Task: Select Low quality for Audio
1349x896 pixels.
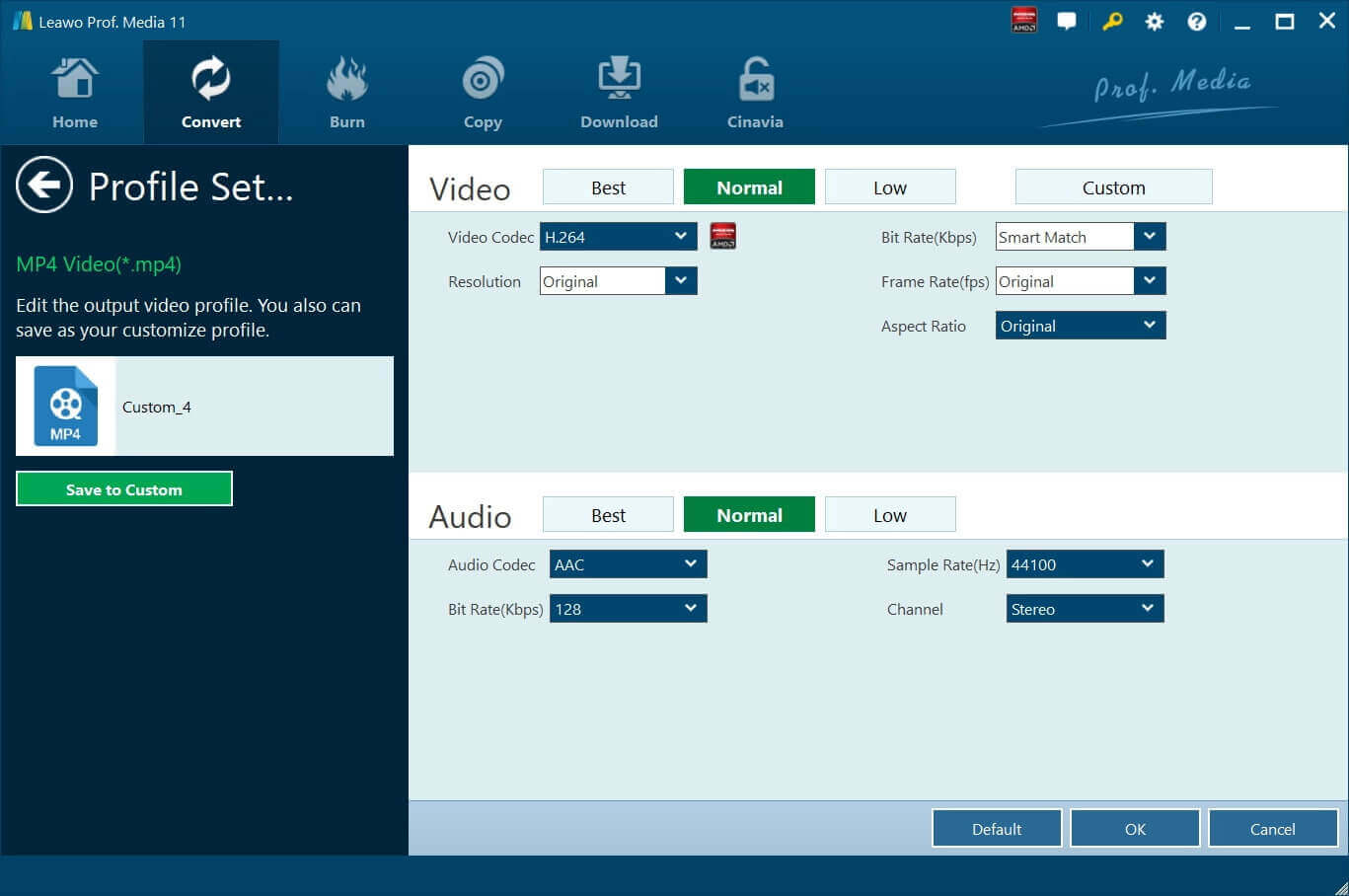Action: (x=889, y=514)
